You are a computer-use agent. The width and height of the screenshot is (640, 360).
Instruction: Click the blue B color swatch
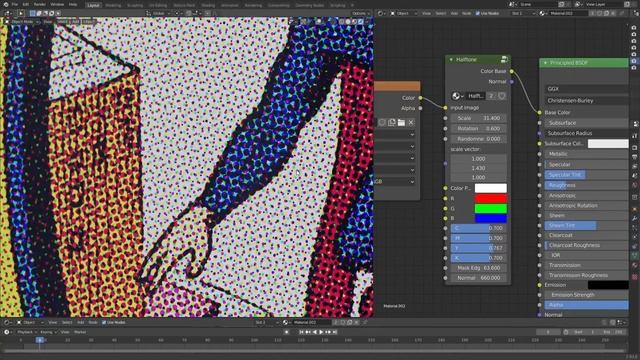[x=491, y=218]
